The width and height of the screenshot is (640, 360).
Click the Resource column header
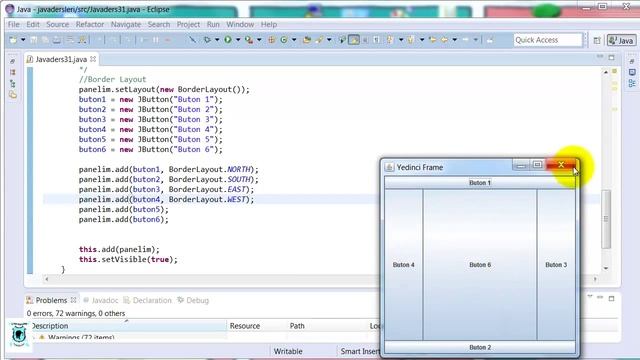coord(245,326)
